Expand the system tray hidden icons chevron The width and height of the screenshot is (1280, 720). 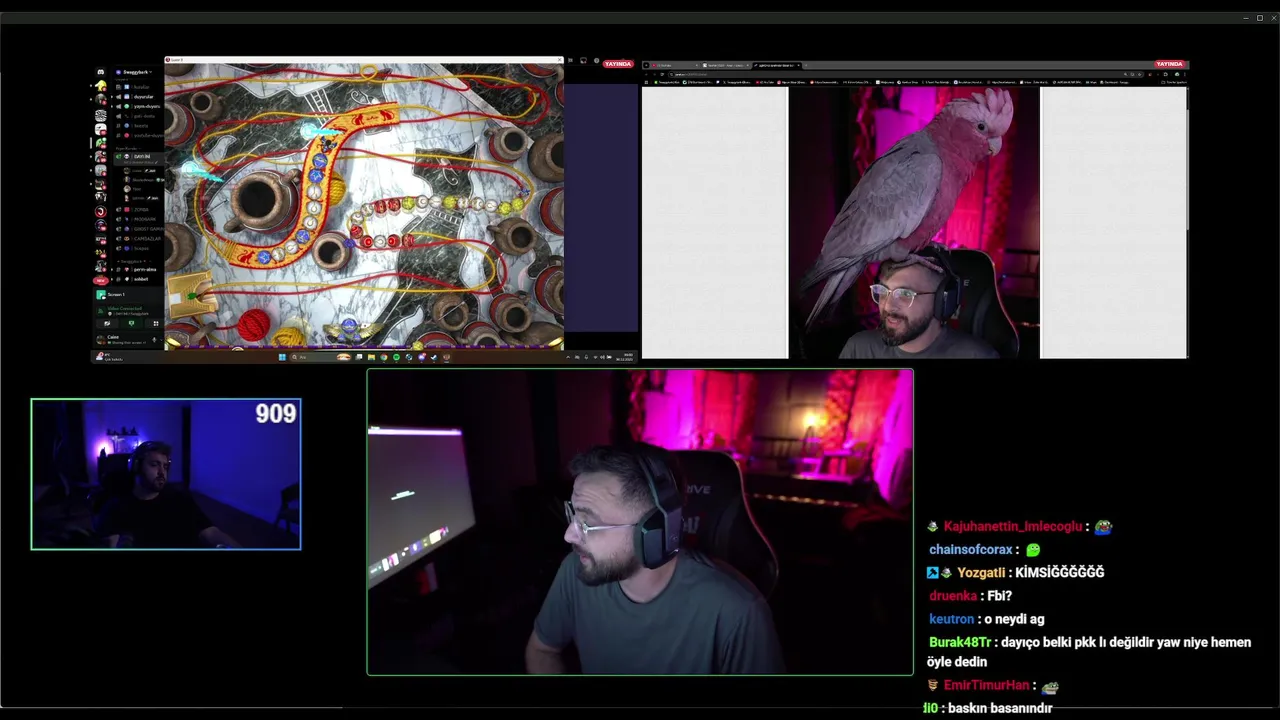click(568, 357)
